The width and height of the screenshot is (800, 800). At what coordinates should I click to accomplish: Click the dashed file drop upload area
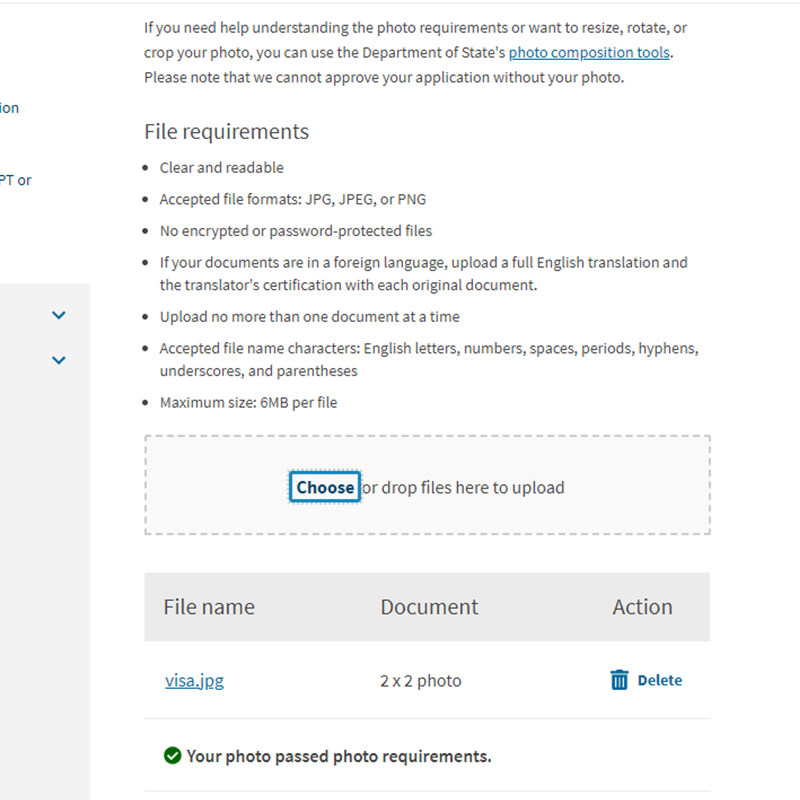click(427, 485)
